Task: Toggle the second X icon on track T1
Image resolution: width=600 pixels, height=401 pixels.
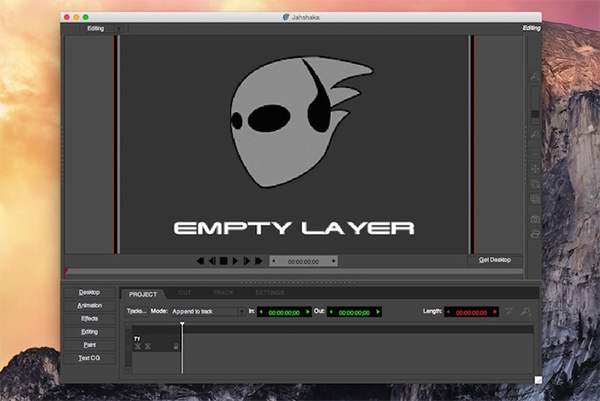Action: [147, 346]
